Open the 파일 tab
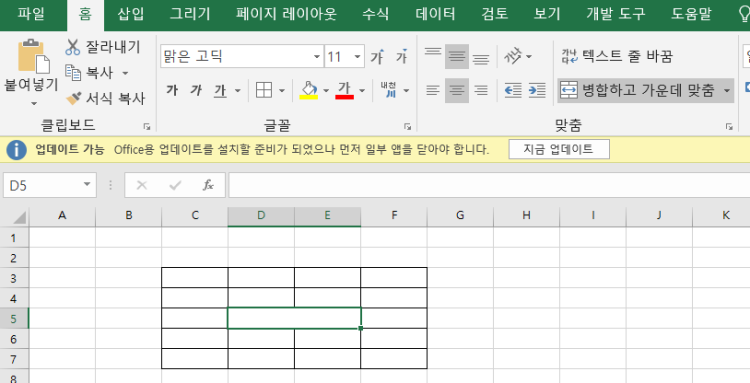This screenshot has width=750, height=383. (x=31, y=14)
